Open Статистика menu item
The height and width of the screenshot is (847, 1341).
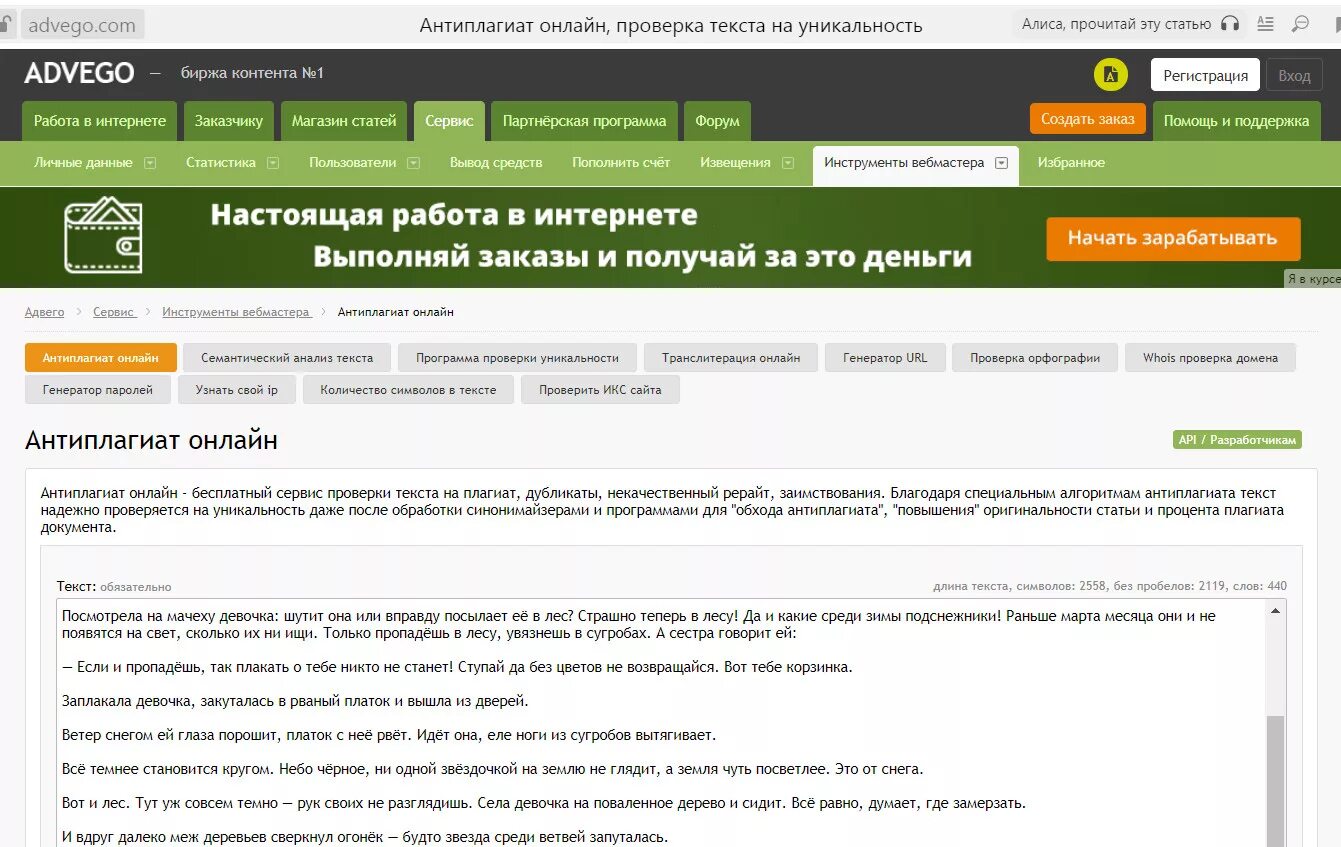click(221, 163)
